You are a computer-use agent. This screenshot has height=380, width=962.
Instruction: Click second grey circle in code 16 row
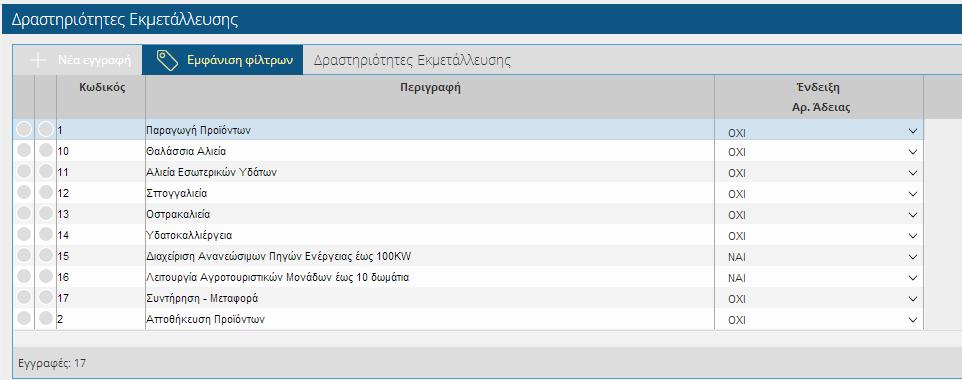point(46,276)
